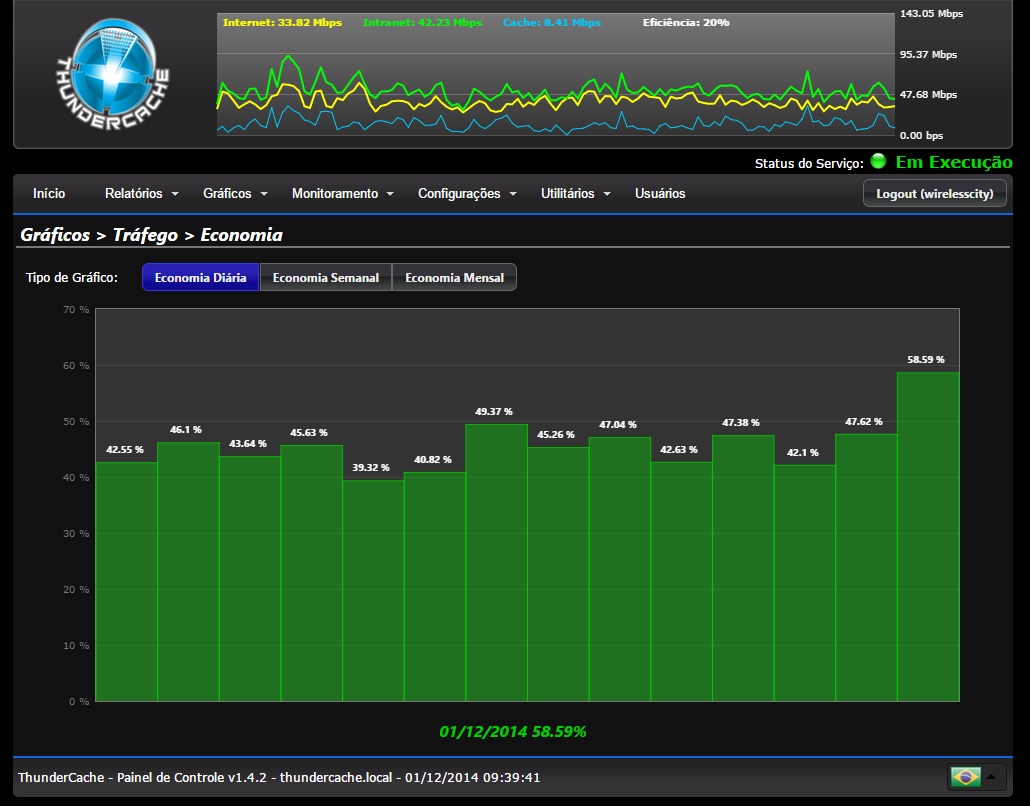Open the Usuários page
1030x806 pixels.
[660, 194]
